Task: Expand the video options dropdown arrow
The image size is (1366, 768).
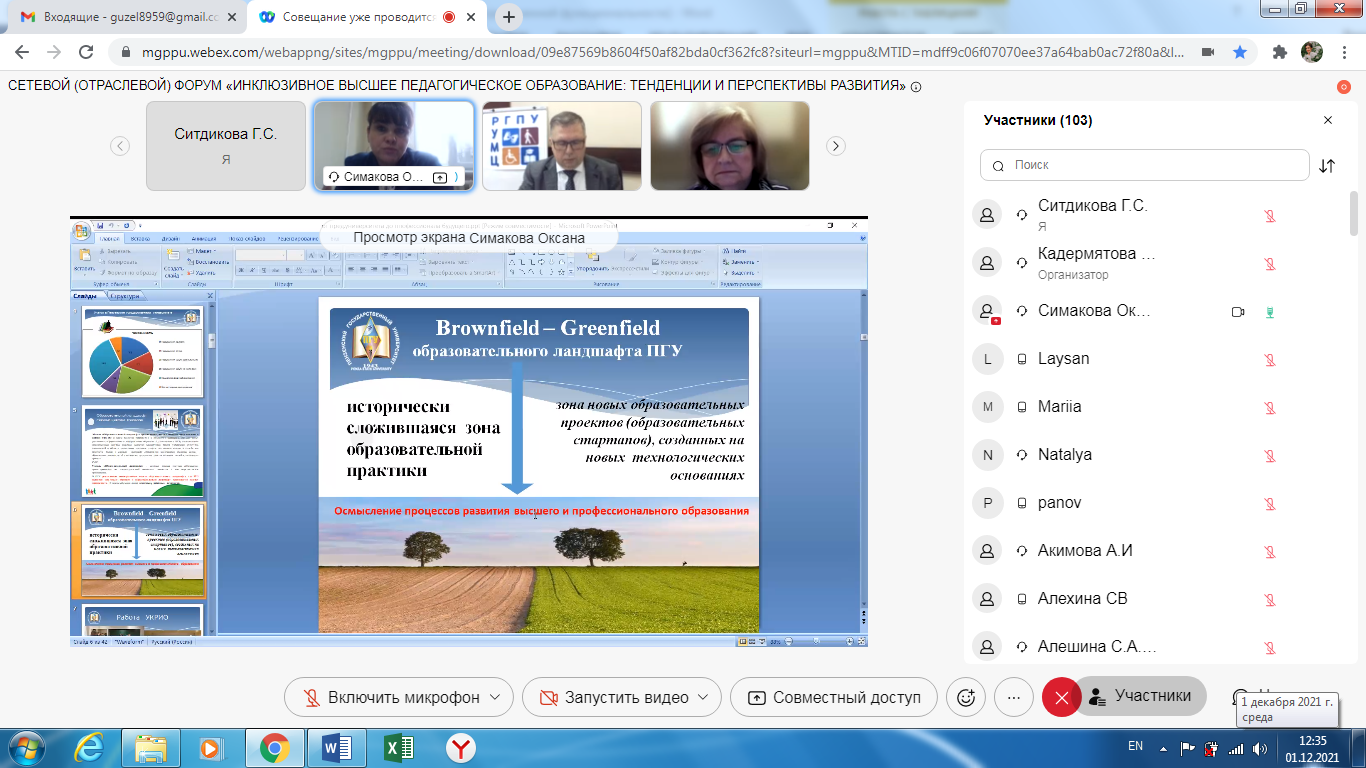Action: click(x=703, y=698)
